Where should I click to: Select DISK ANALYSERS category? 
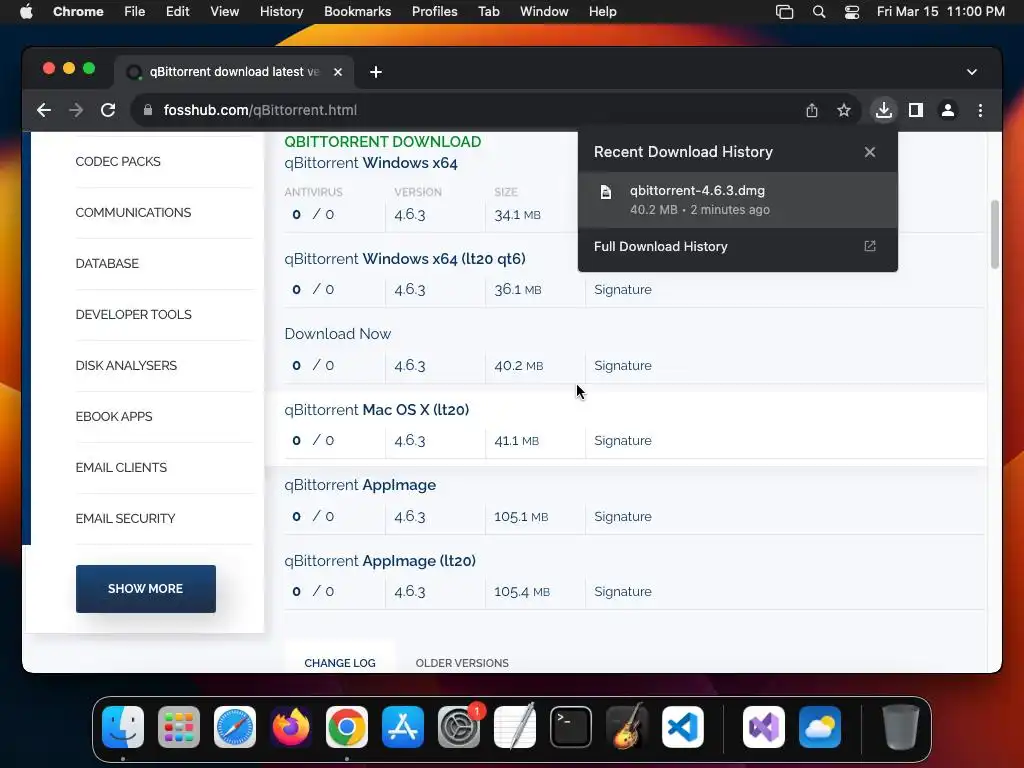click(126, 366)
